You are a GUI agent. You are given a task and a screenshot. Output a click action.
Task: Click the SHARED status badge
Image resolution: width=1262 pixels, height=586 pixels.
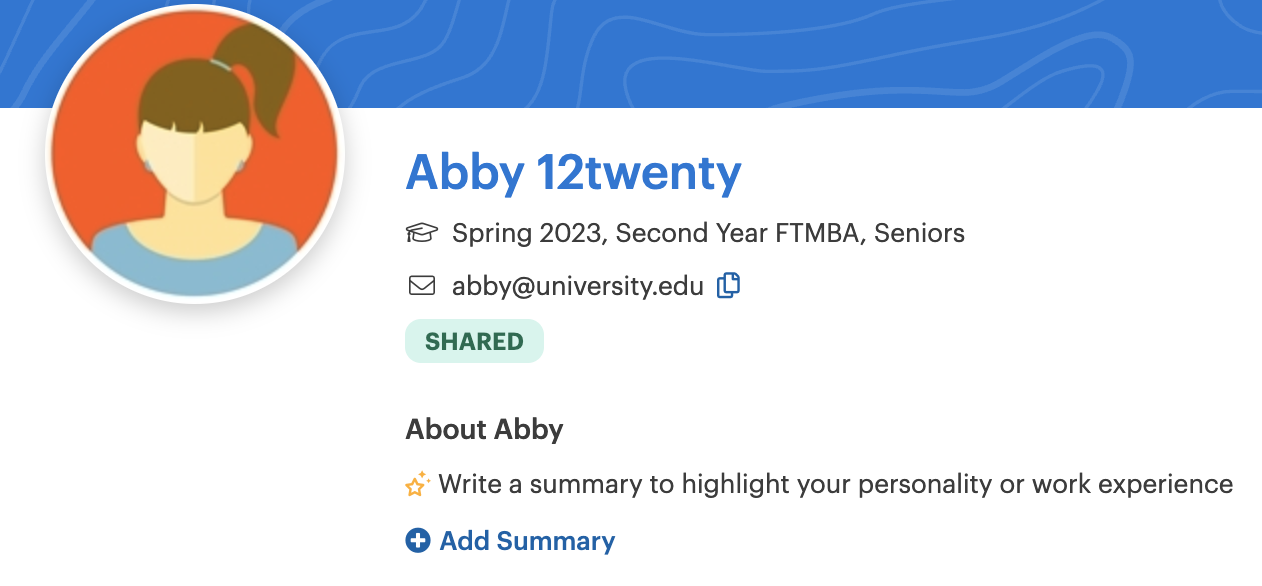pyautogui.click(x=474, y=341)
